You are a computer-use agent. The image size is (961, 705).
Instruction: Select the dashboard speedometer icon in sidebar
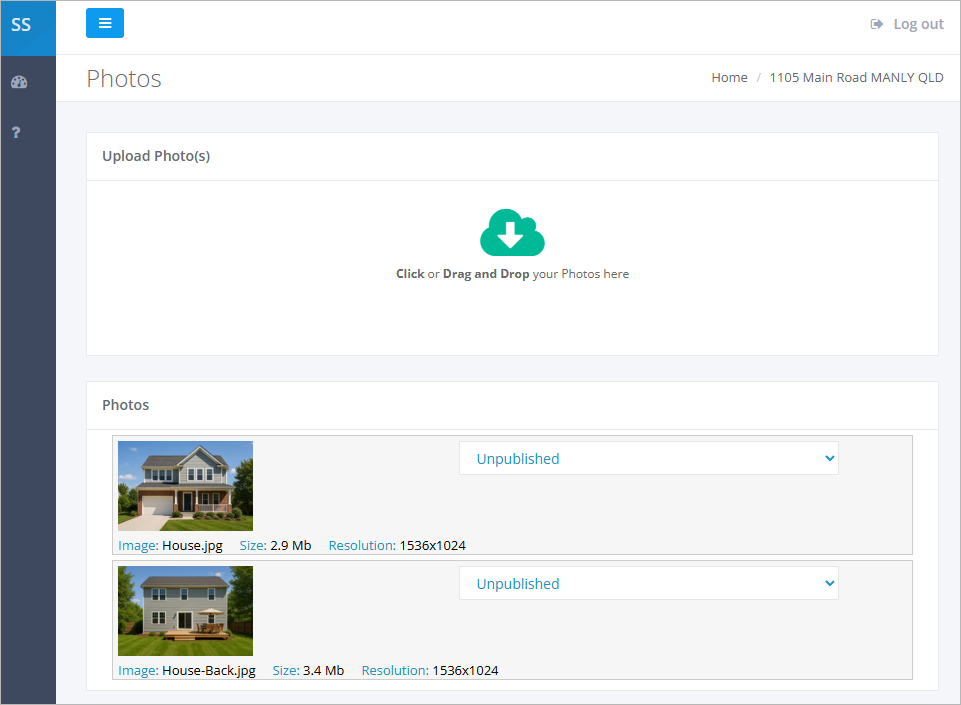point(18,81)
